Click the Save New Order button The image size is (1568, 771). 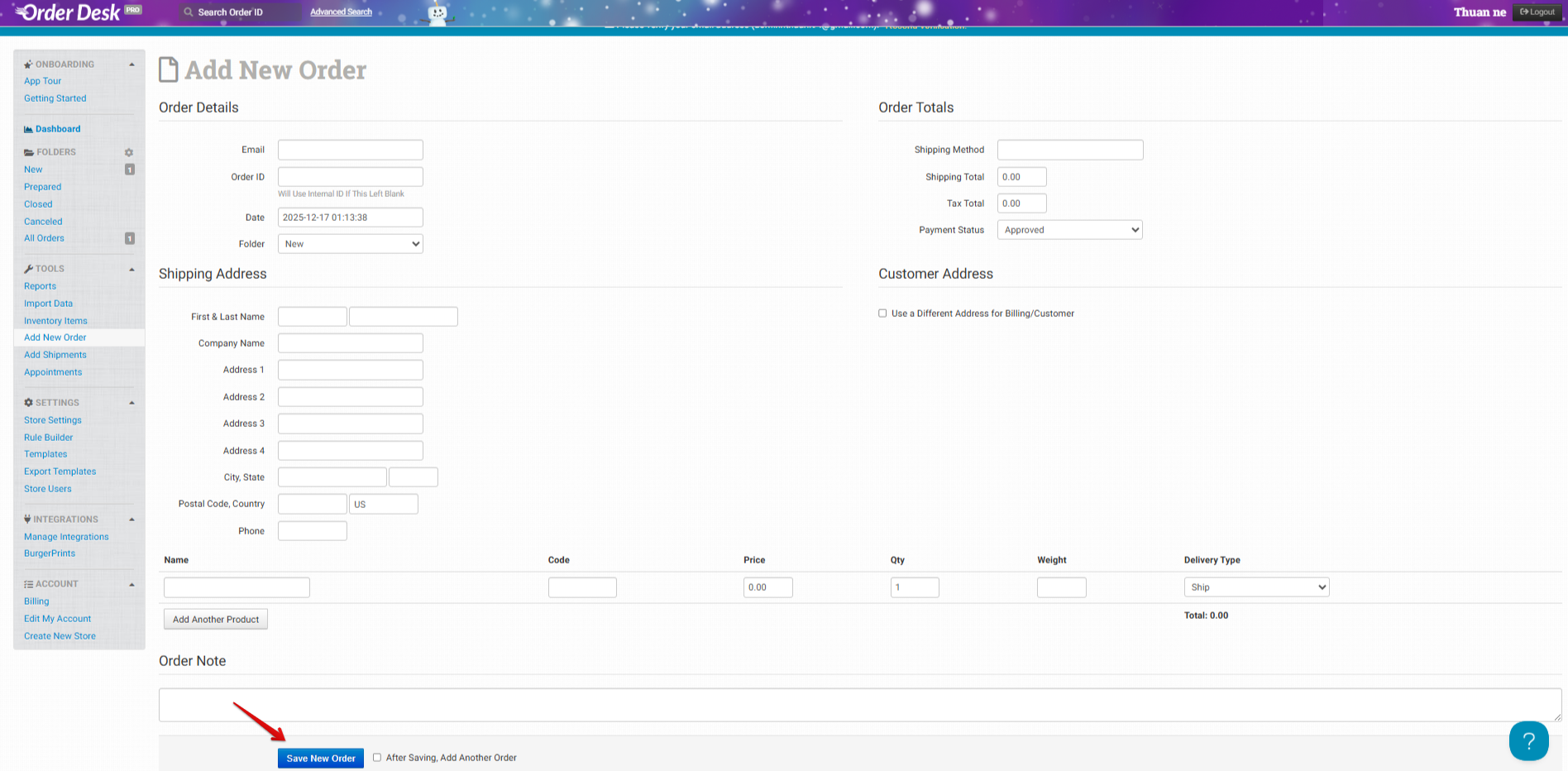[320, 758]
